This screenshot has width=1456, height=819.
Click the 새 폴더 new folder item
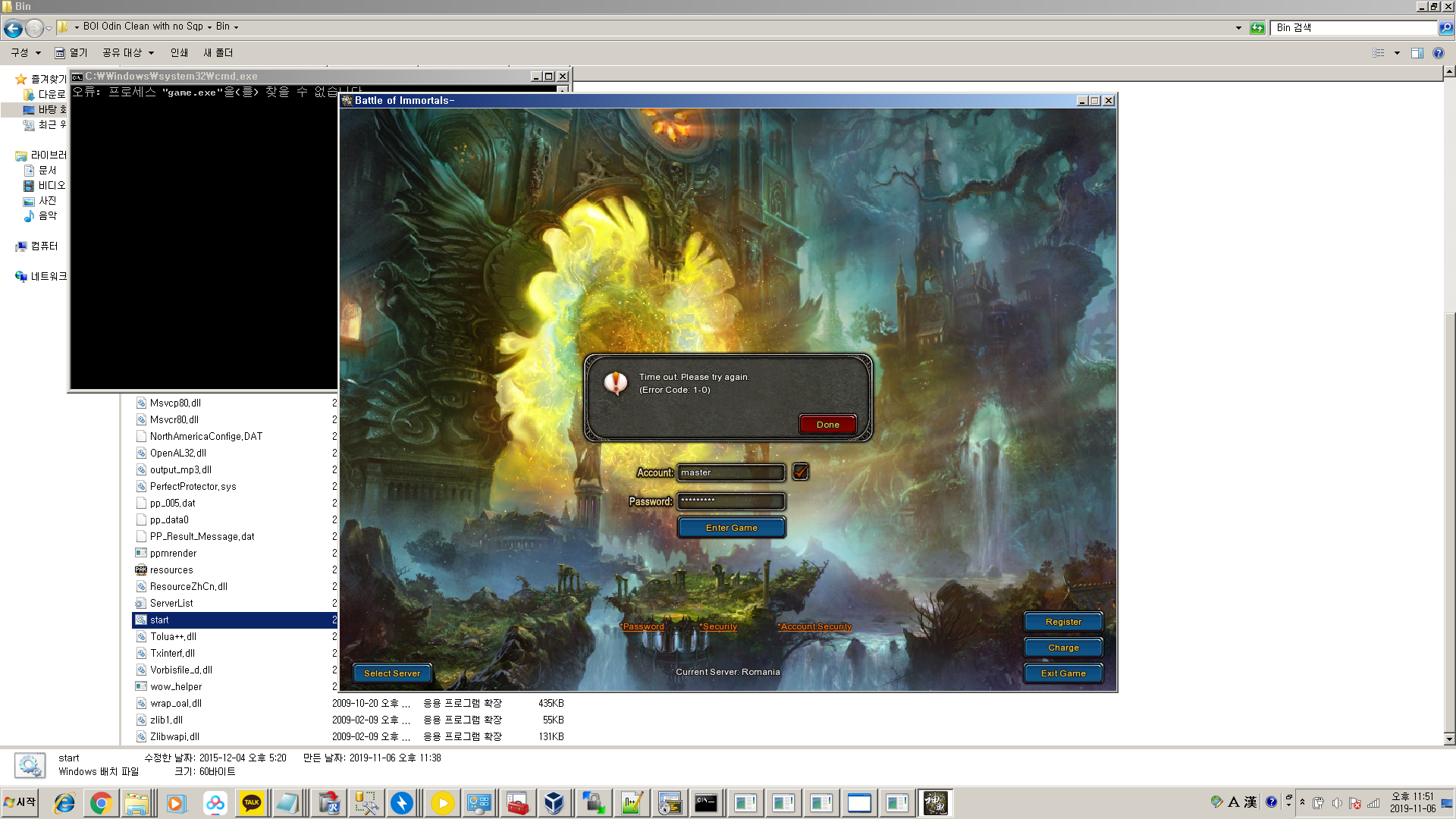[x=218, y=53]
